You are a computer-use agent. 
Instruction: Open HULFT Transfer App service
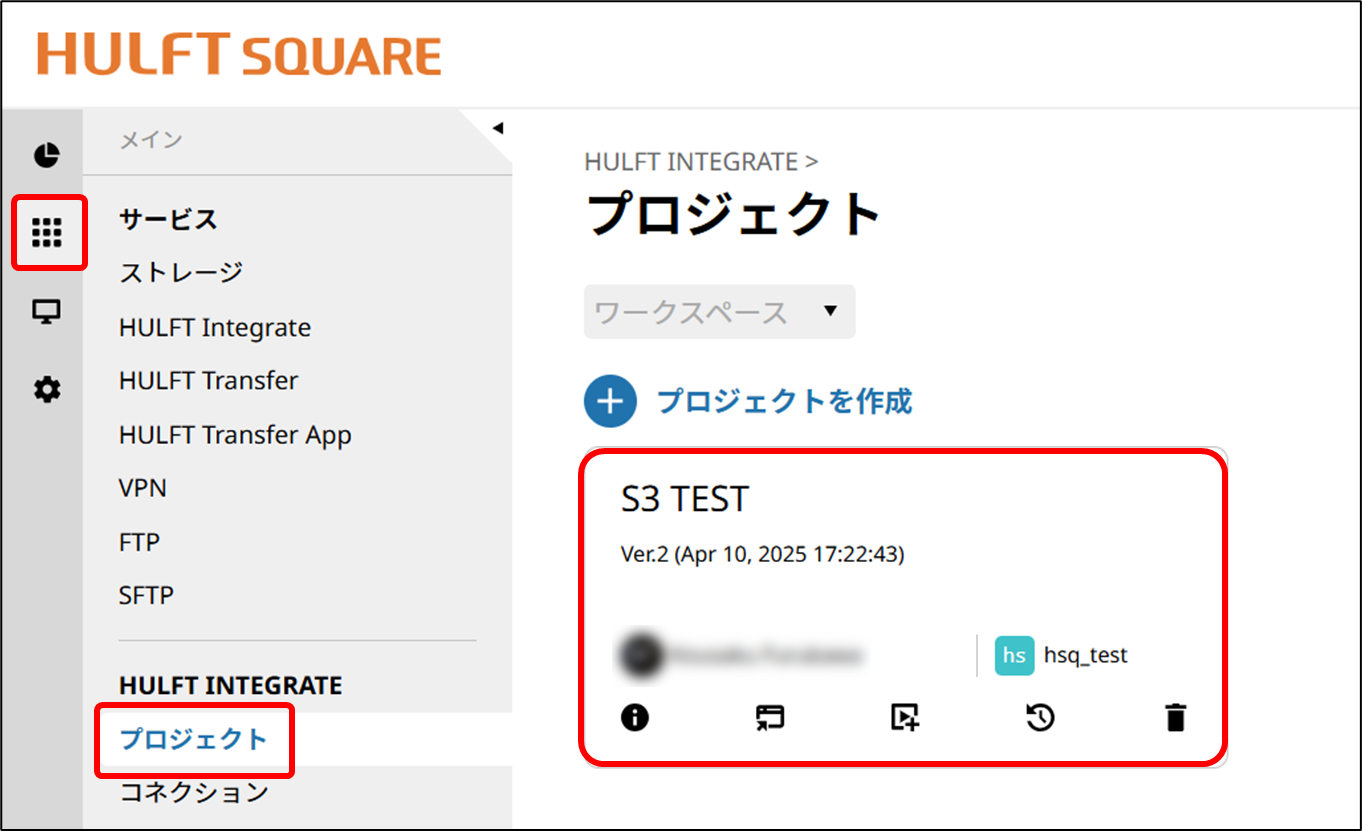[235, 435]
